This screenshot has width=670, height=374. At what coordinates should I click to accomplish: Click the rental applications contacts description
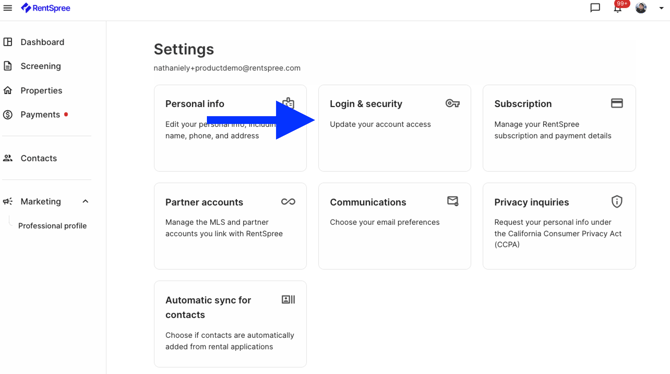[229, 341]
